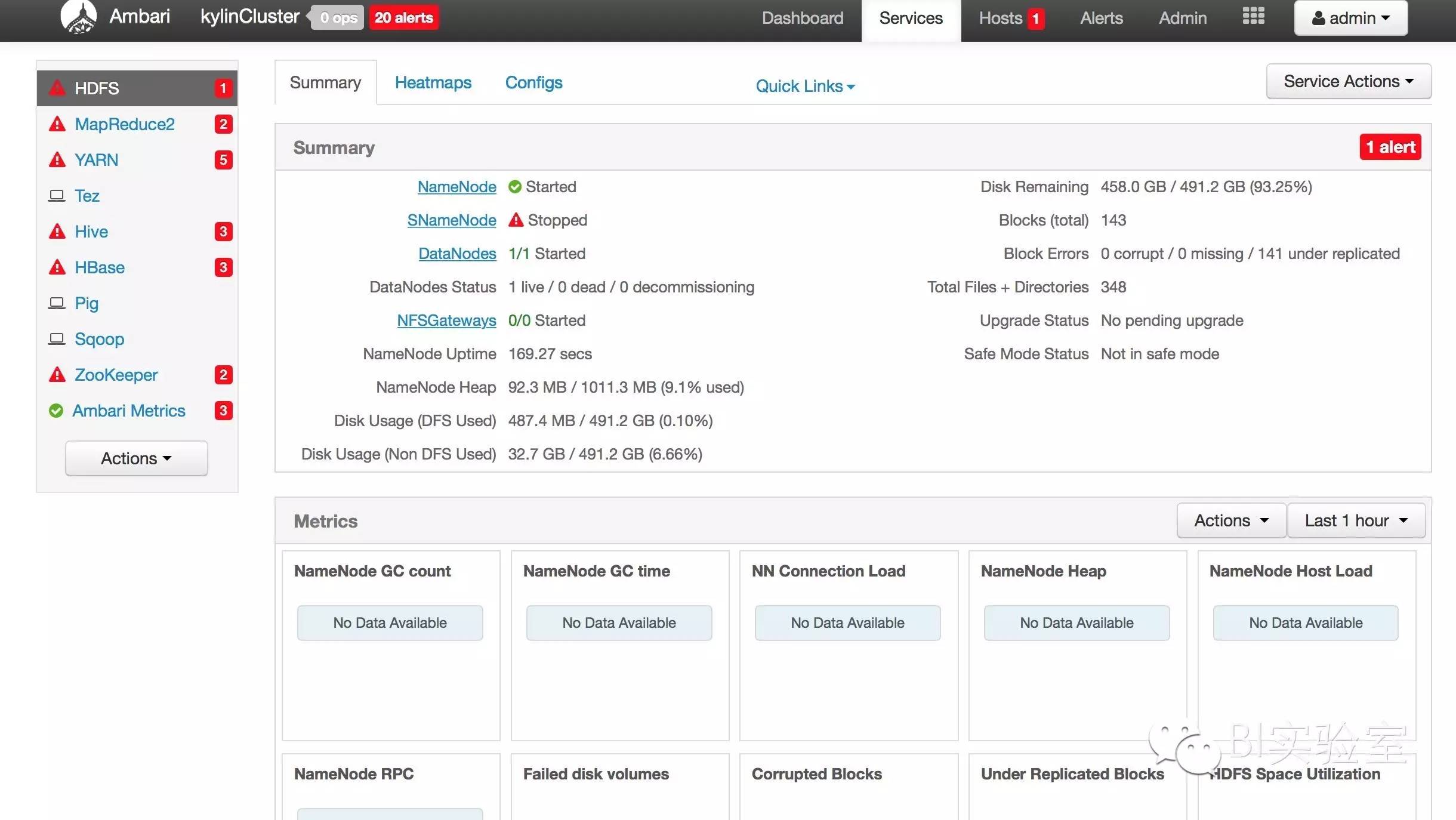The height and width of the screenshot is (820, 1456).
Task: Click the HBase alert count badge
Action: point(223,267)
